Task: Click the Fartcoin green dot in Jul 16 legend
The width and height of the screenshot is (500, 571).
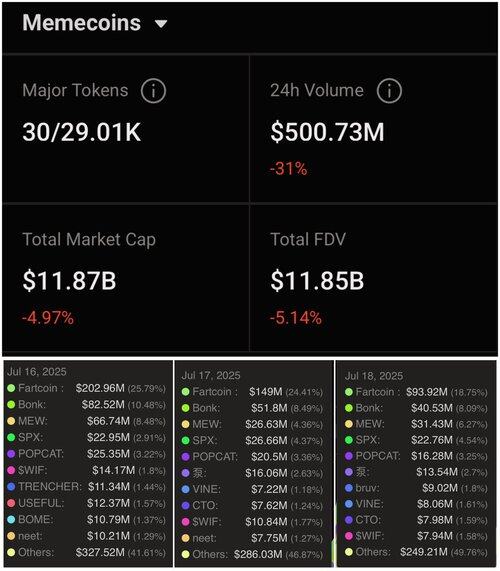Action: pos(11,388)
